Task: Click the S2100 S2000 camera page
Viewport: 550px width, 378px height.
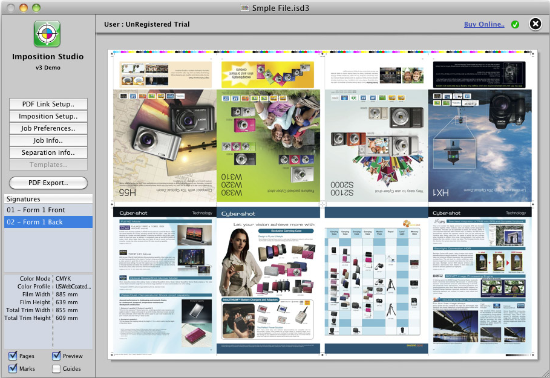Action: [376, 146]
